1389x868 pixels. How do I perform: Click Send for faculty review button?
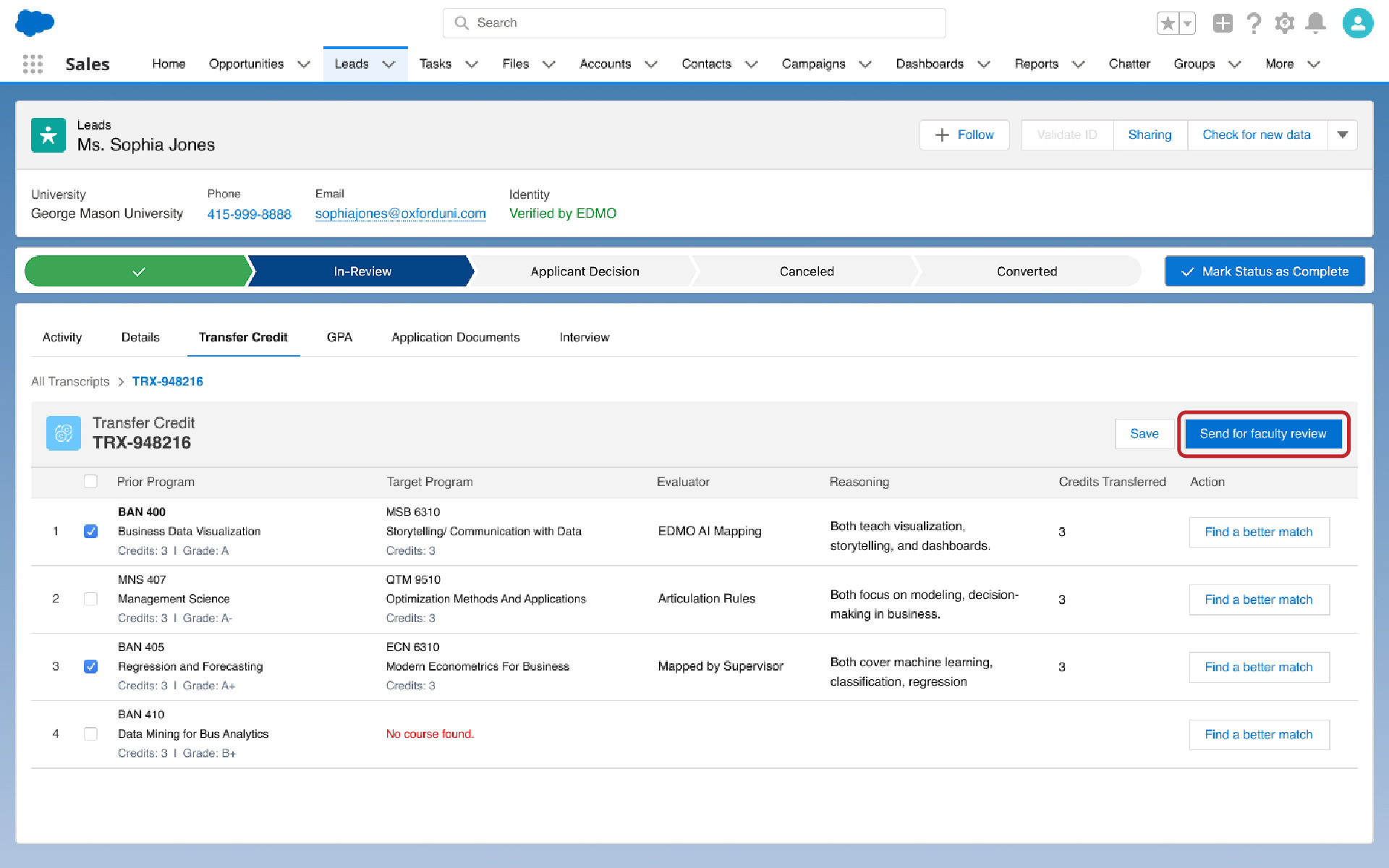point(1262,434)
